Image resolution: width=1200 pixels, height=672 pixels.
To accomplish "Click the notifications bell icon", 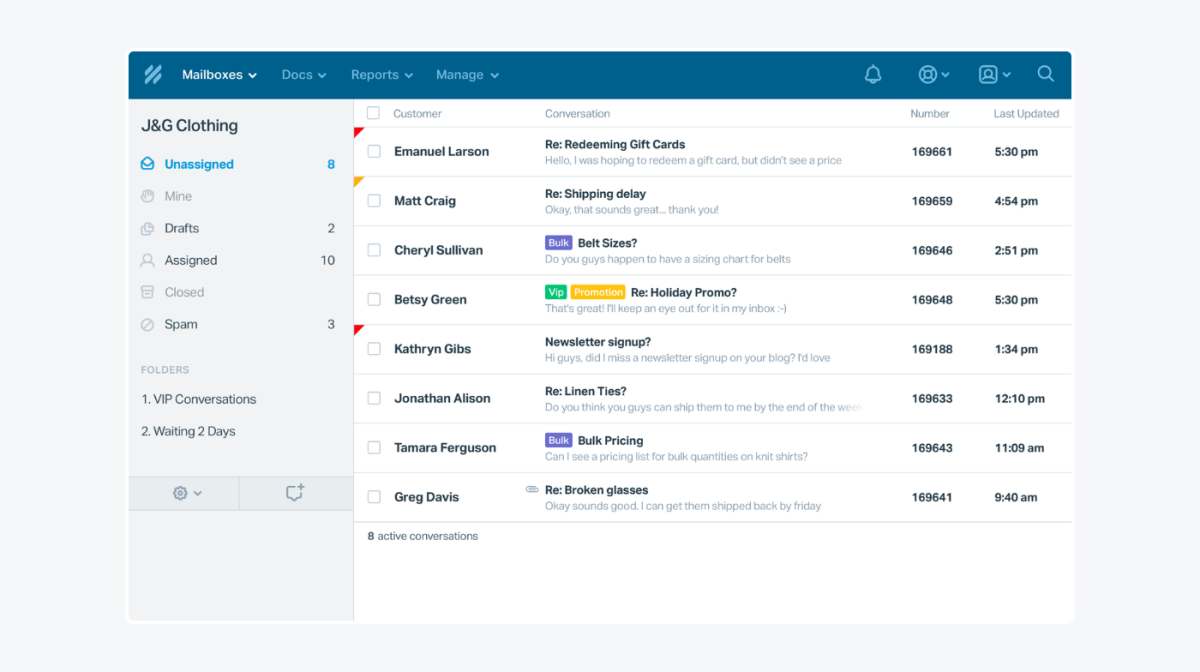I will [872, 74].
